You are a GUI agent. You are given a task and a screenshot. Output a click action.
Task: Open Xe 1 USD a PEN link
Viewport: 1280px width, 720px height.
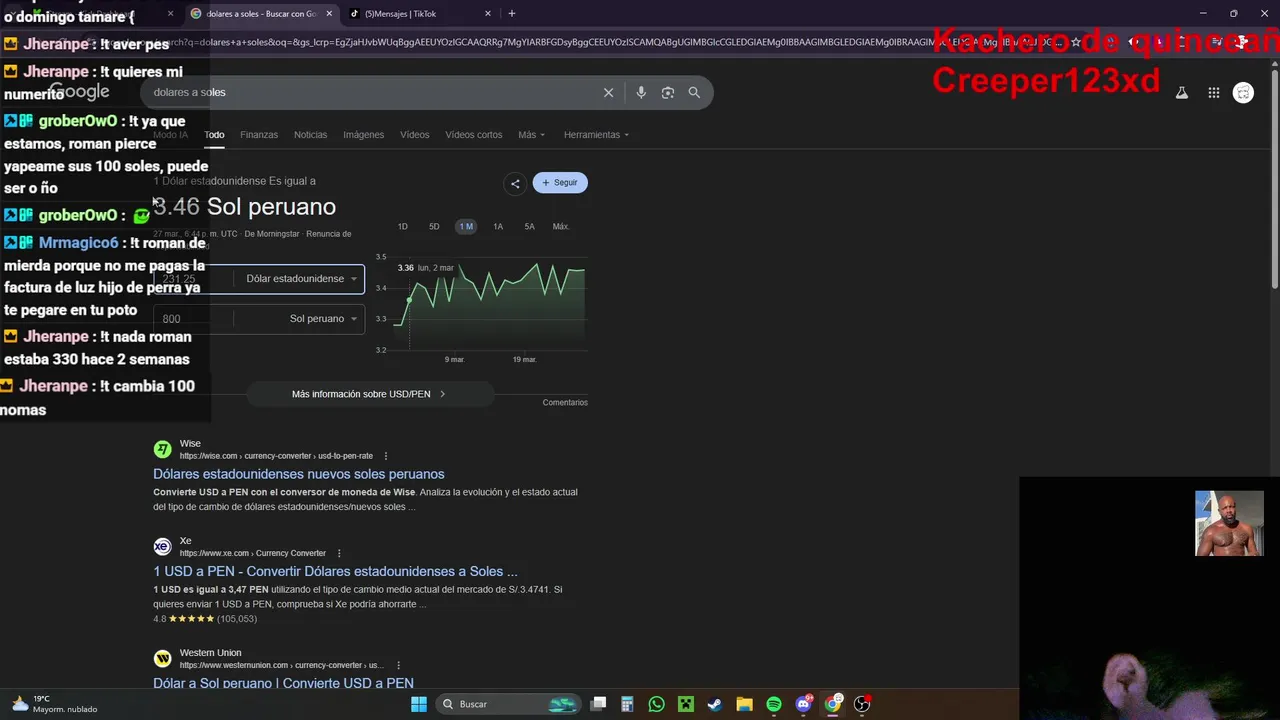pos(335,572)
